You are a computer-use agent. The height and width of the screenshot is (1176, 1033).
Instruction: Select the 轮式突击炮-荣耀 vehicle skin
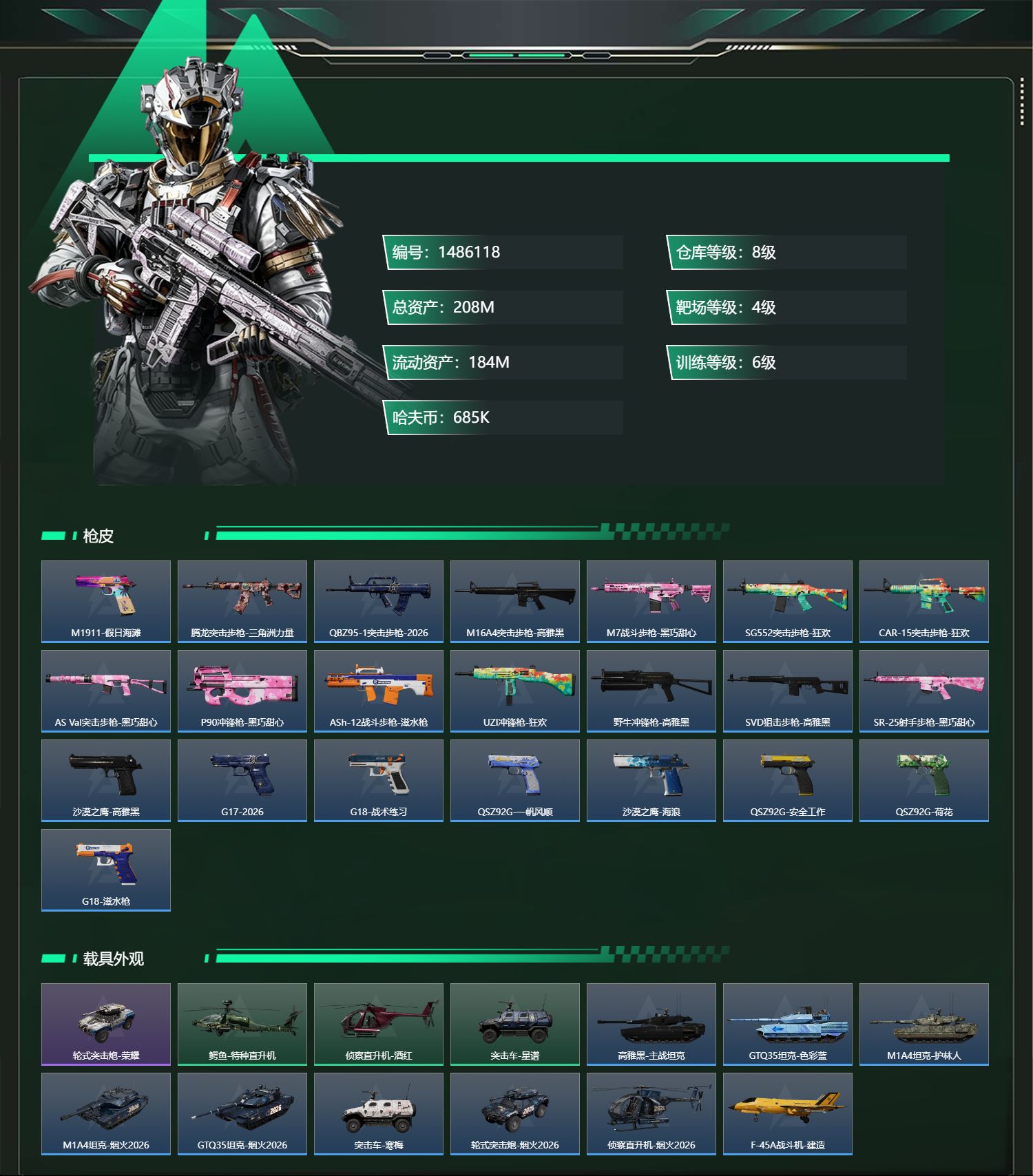106,1024
